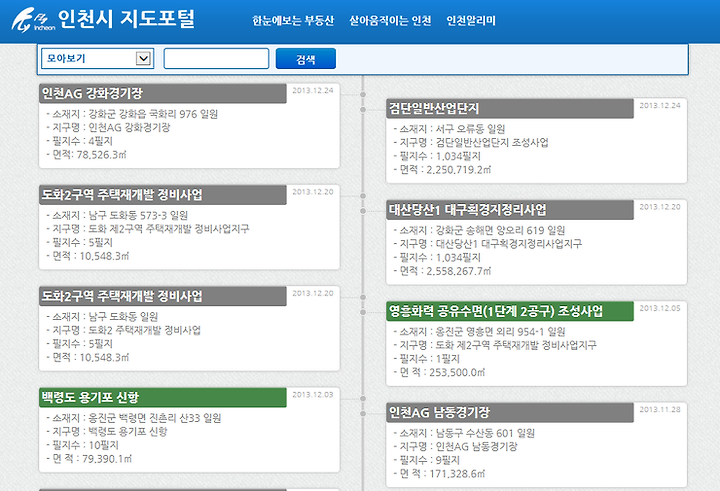
Task: Click date 2013.11.28 on 남동경기장 card
Action: coord(660,410)
